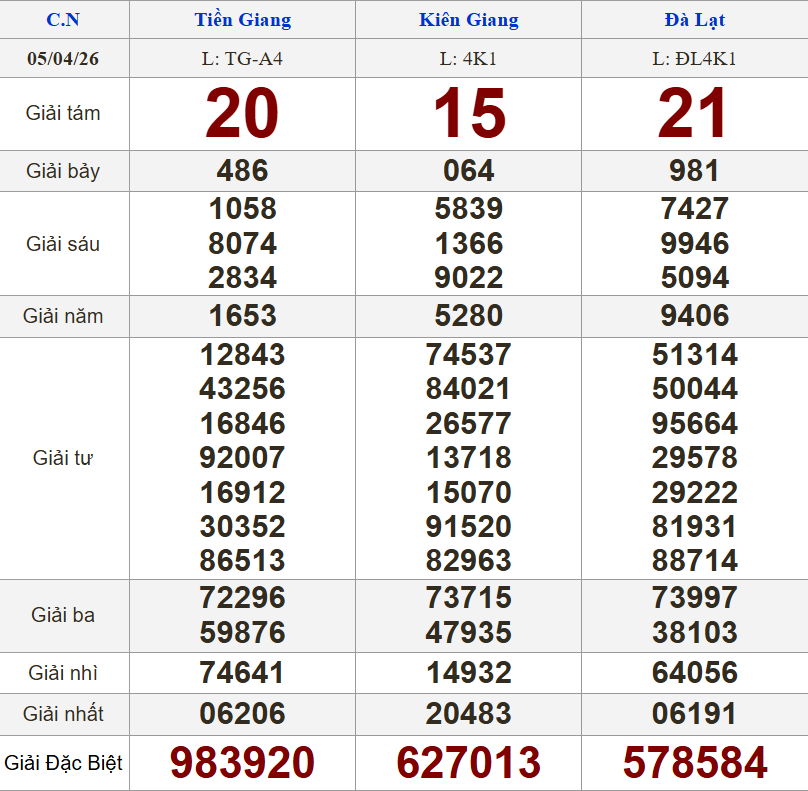The height and width of the screenshot is (791, 808).
Task: Open the Kiên Giang province link
Action: pos(468,20)
